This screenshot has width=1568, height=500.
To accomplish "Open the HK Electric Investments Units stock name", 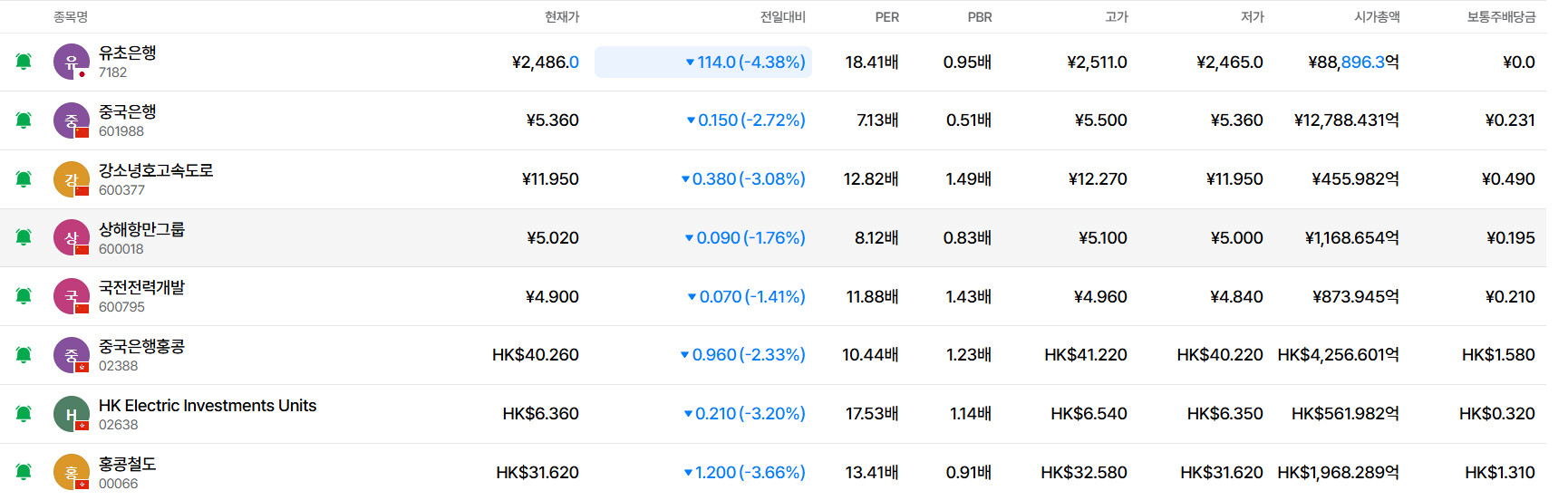I will point(208,406).
